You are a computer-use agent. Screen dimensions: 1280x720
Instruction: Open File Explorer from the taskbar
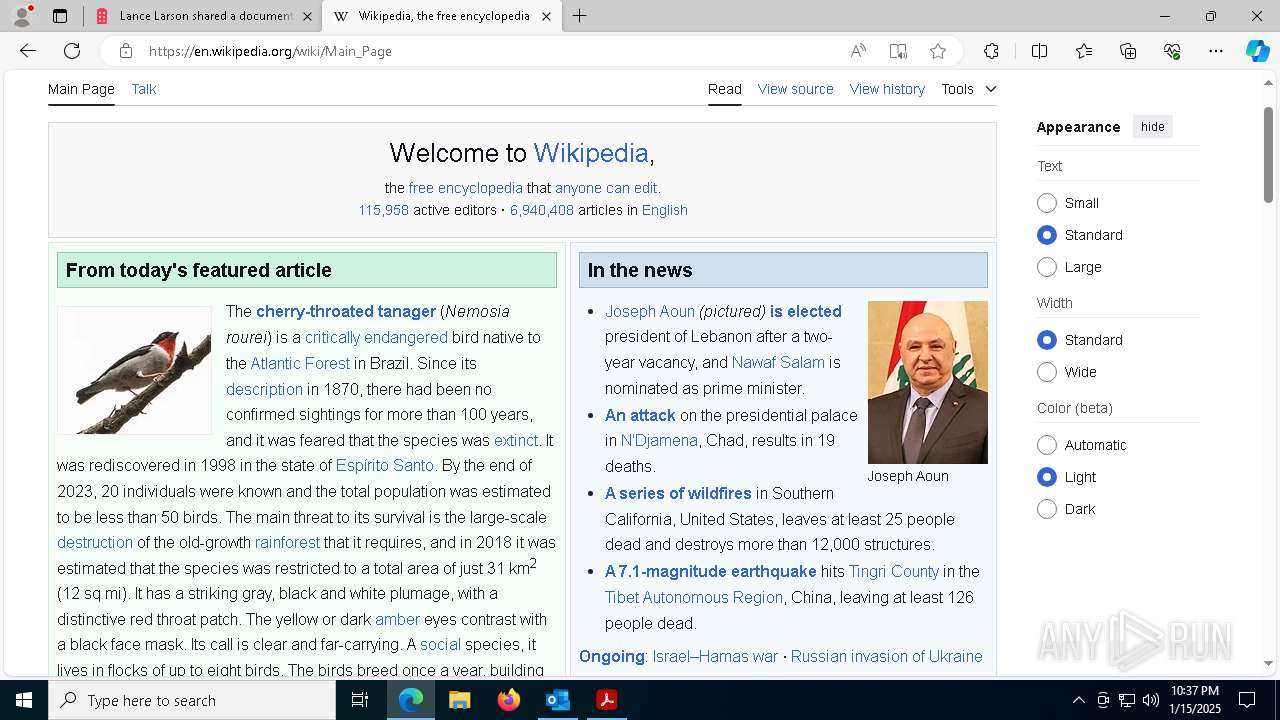pyautogui.click(x=460, y=700)
